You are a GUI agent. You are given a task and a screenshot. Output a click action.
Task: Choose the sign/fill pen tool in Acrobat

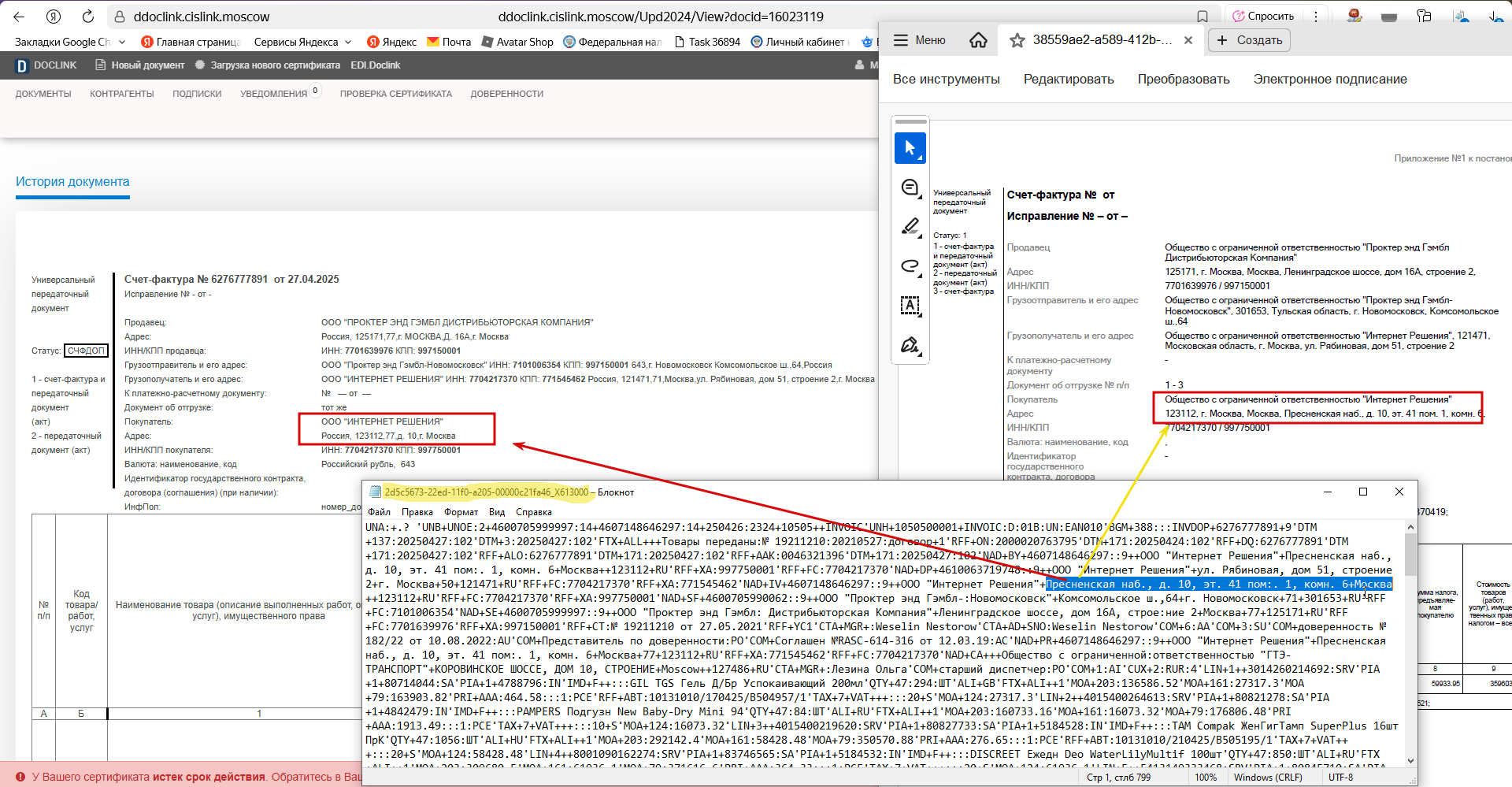click(x=910, y=345)
